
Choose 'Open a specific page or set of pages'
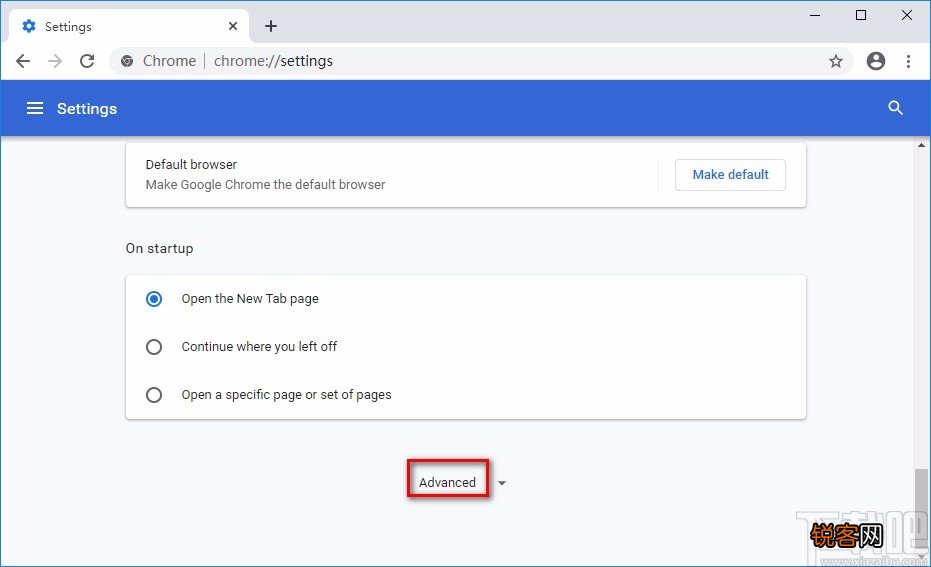click(x=154, y=395)
